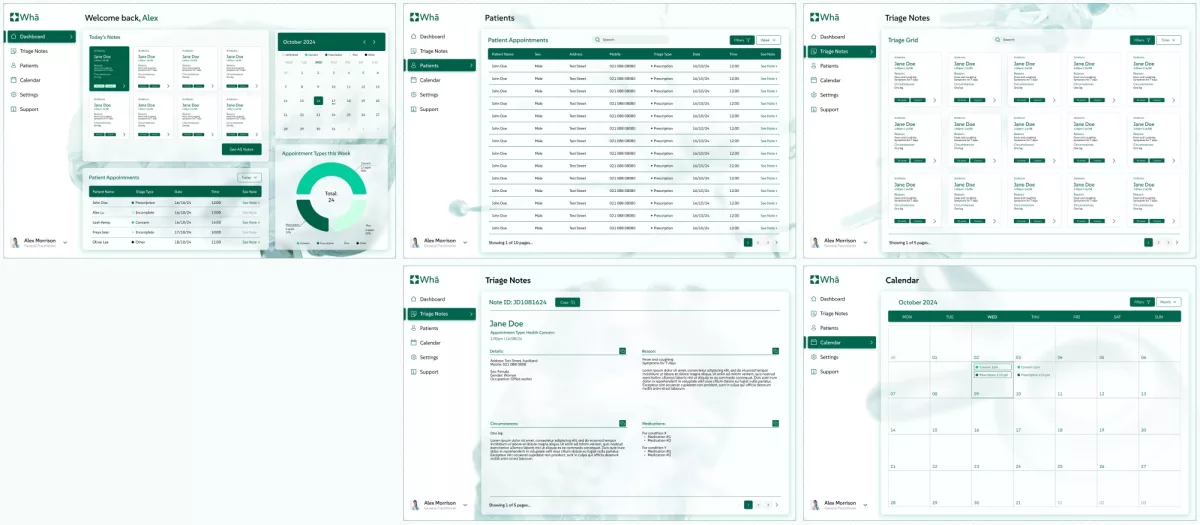Click the copy icon beside the Details heading
The width and height of the screenshot is (1200, 525).
[623, 351]
